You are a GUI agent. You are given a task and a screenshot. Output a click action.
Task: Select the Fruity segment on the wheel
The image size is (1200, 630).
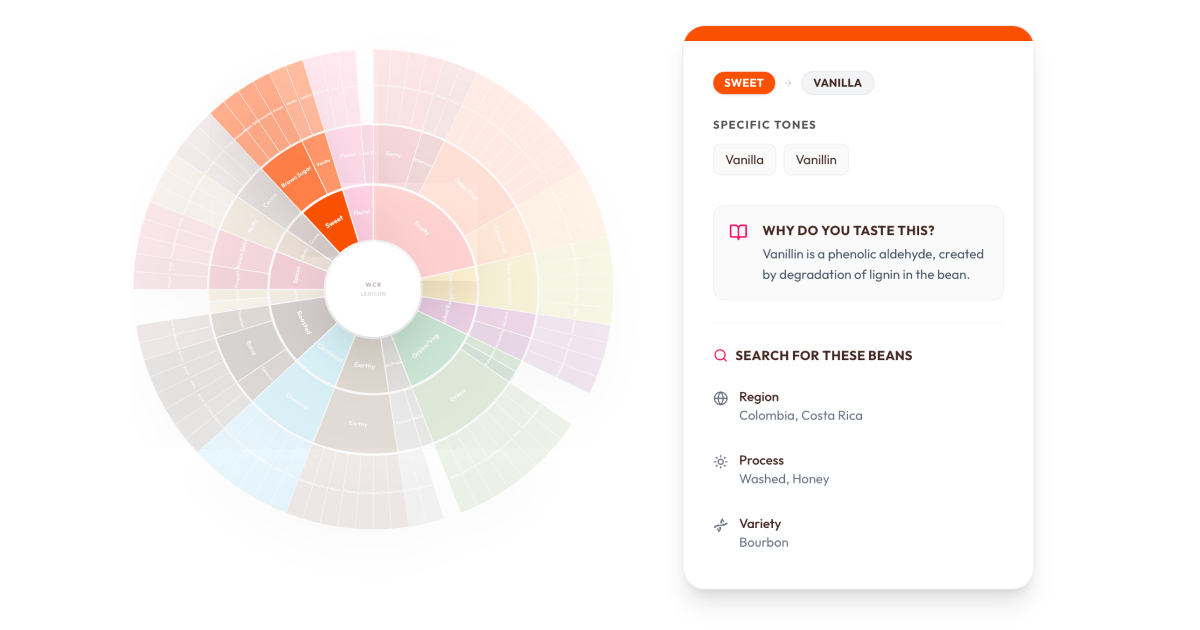[421, 227]
